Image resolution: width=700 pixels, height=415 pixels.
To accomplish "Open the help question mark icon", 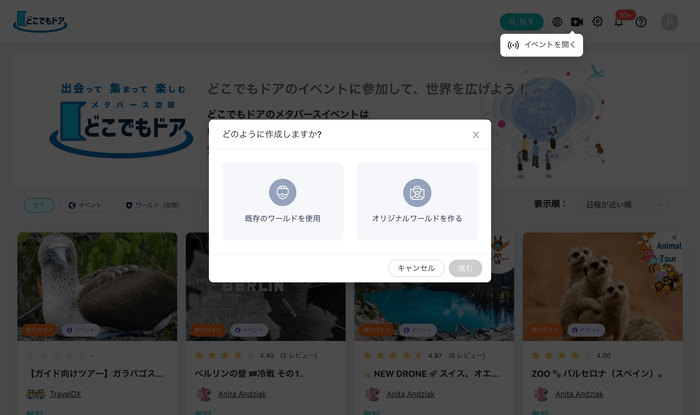I will (x=641, y=22).
